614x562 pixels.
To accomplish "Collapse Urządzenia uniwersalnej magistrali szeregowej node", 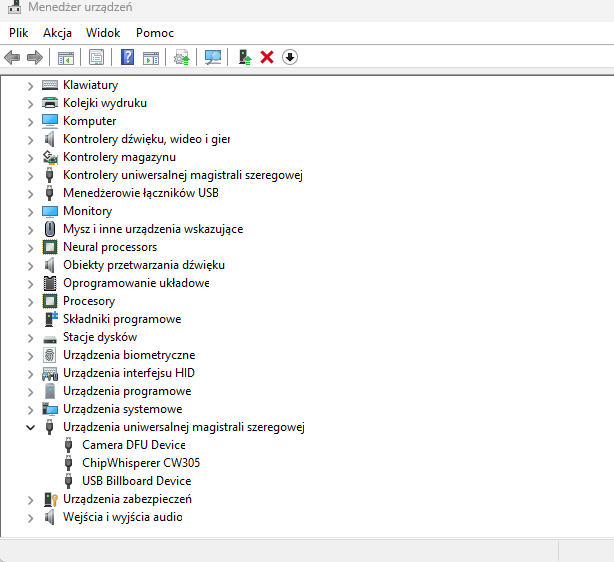I will tap(30, 427).
